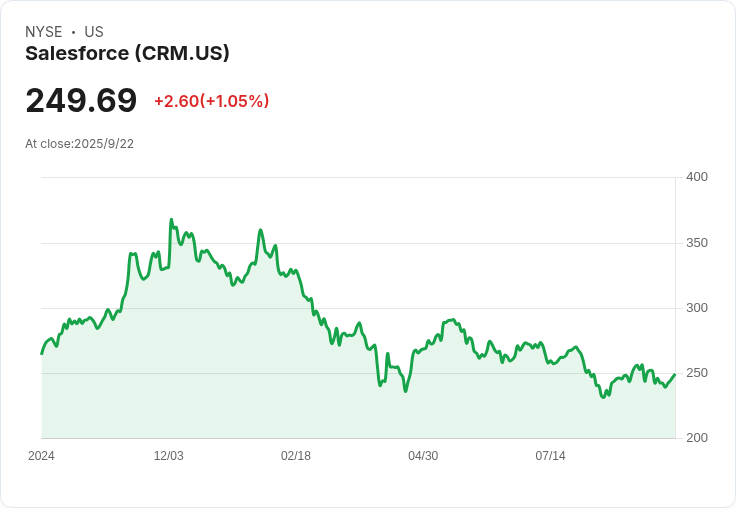Viewport: 736px width, 508px height.
Task: Click the NYSE exchange label
Action: click(44, 32)
